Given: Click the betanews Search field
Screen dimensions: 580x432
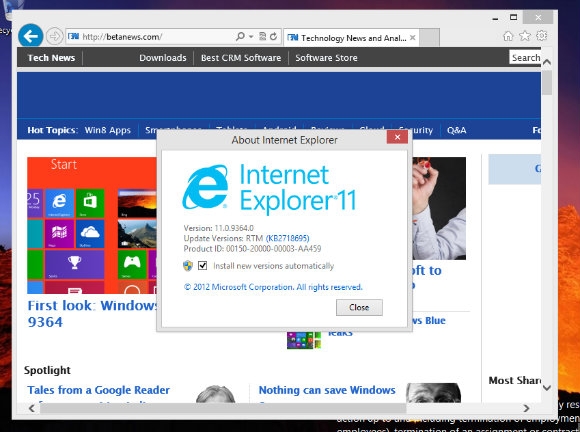Looking at the screenshot, I should click(x=525, y=57).
